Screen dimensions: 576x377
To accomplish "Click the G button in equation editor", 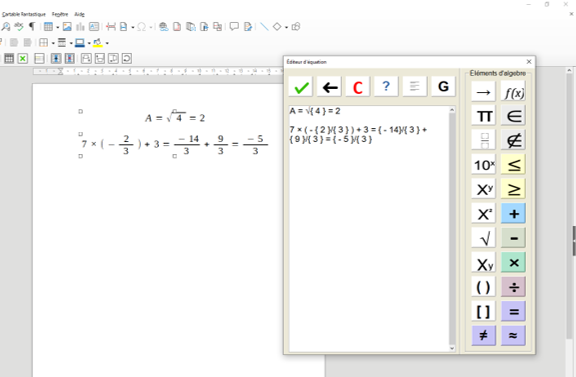I will click(443, 87).
